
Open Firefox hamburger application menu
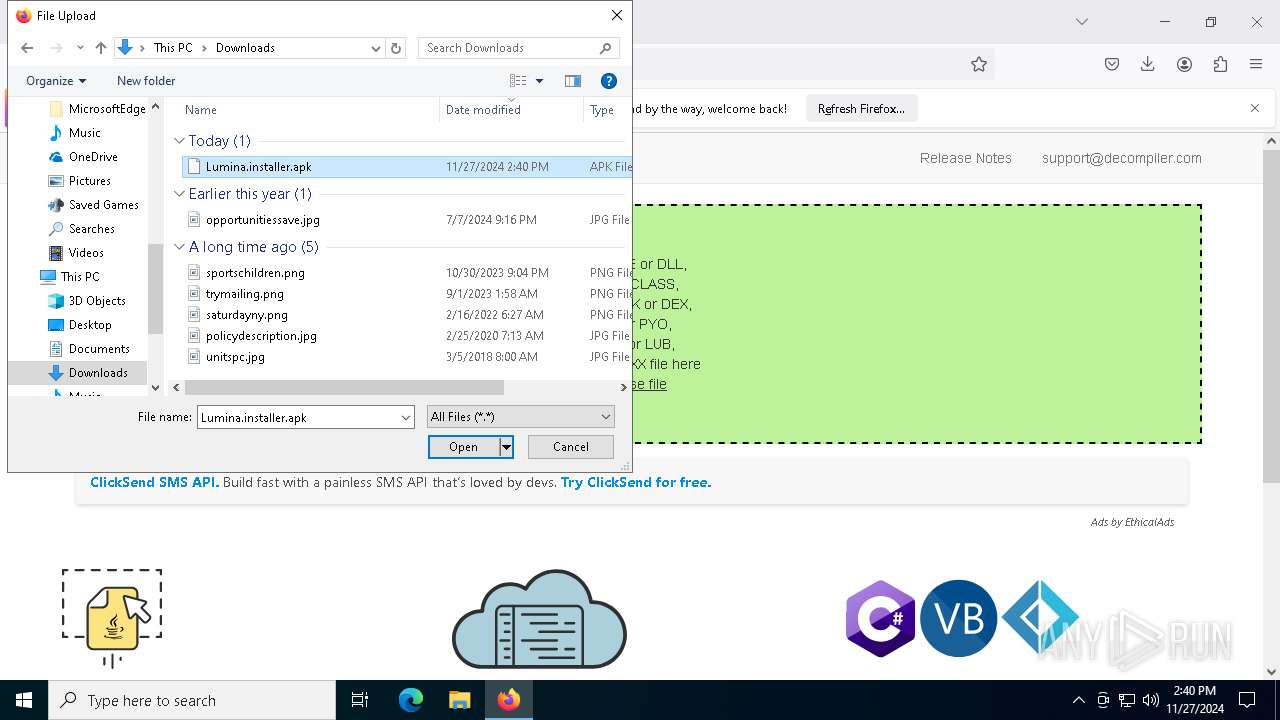(x=1256, y=64)
